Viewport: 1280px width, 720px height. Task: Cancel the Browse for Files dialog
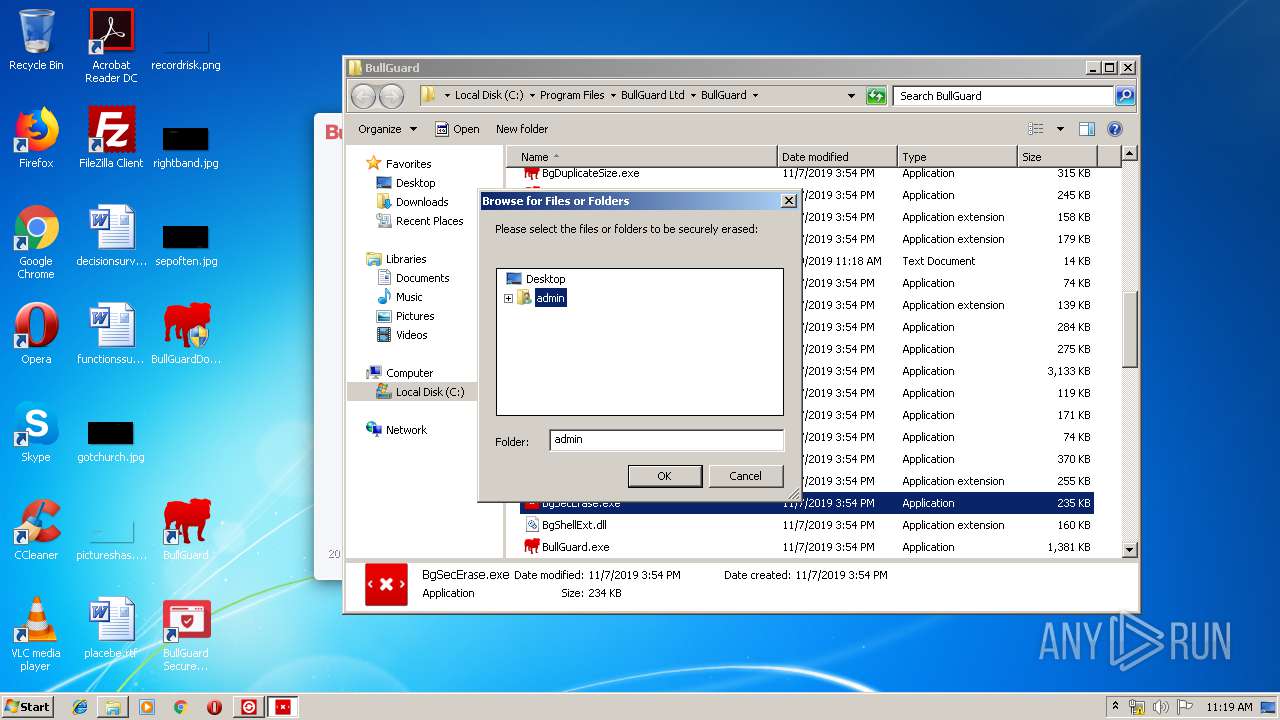pos(745,476)
